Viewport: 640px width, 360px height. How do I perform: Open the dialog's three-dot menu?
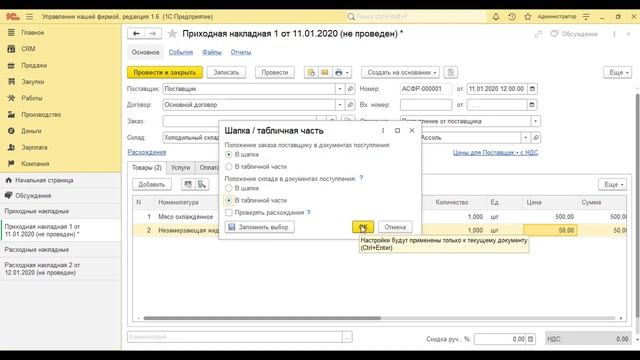pos(383,131)
